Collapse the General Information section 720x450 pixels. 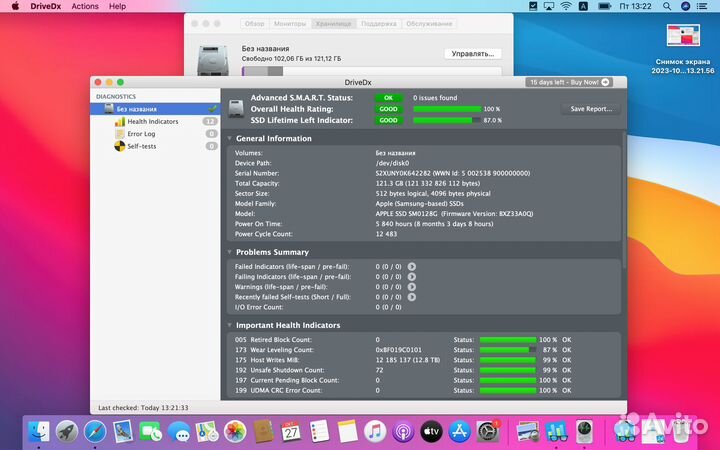pos(230,138)
